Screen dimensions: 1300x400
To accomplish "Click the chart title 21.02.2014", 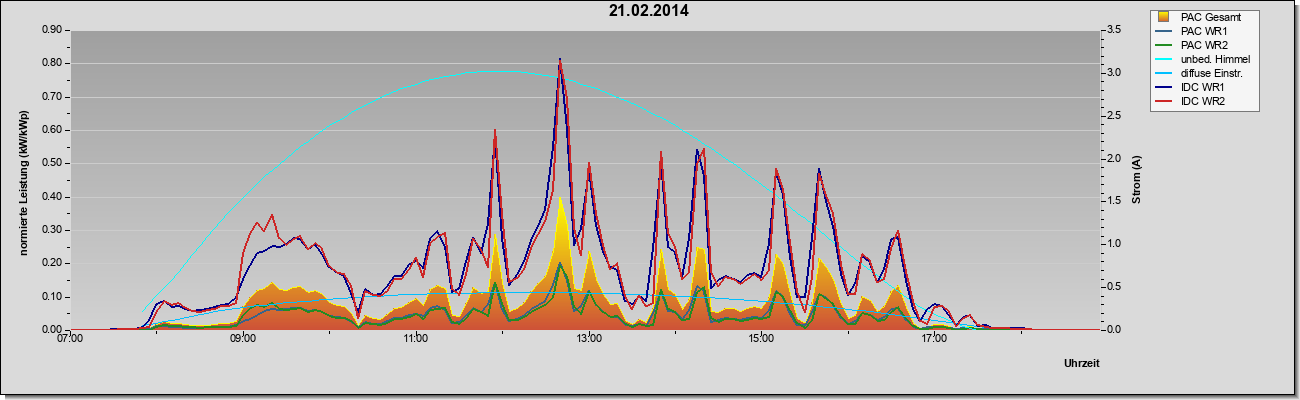I will tap(649, 12).
